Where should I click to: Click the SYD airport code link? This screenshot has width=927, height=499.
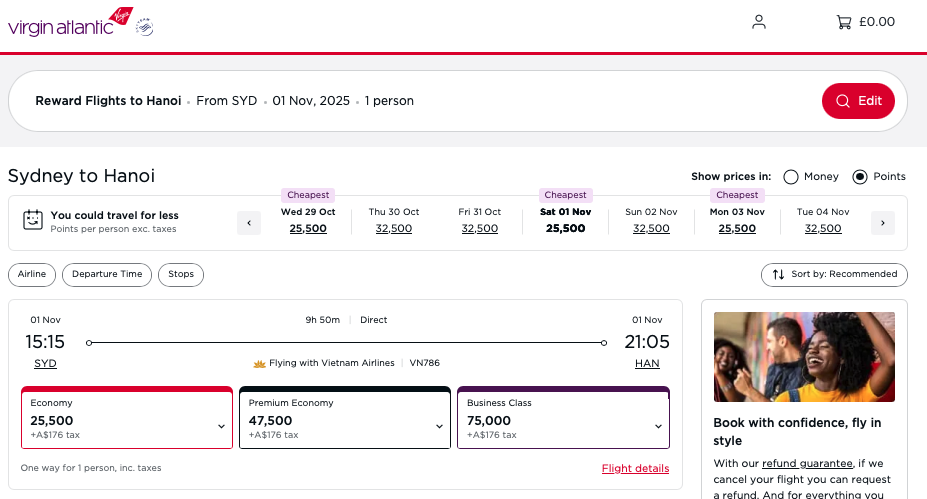(x=45, y=364)
